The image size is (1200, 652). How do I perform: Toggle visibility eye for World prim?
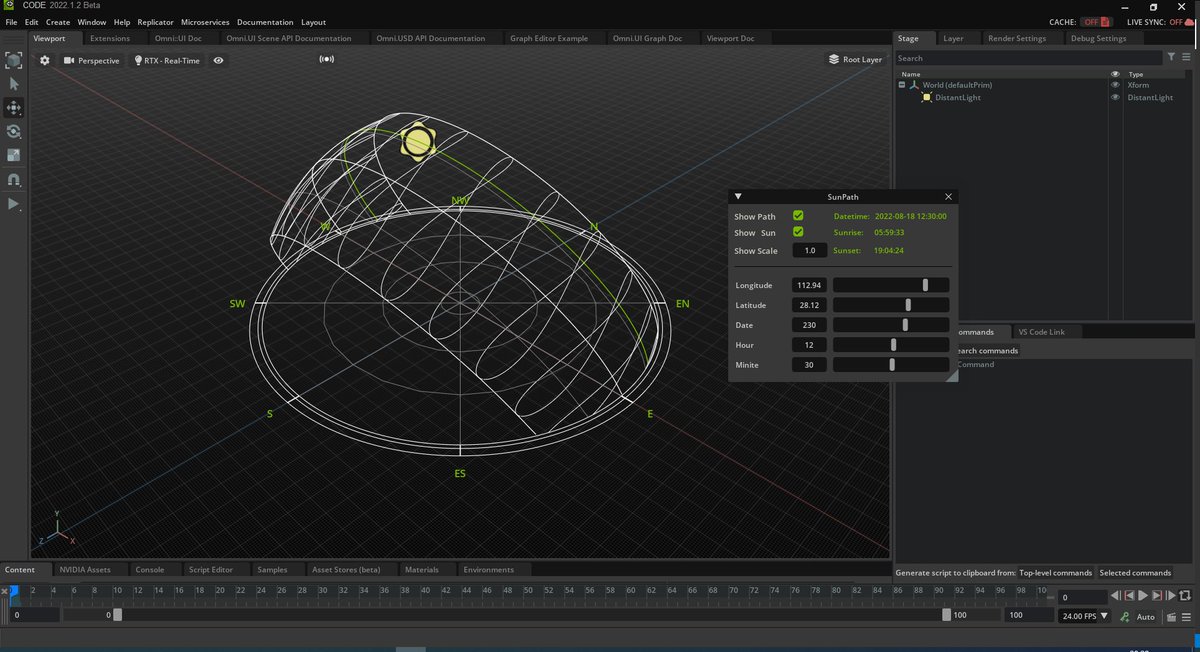1115,85
